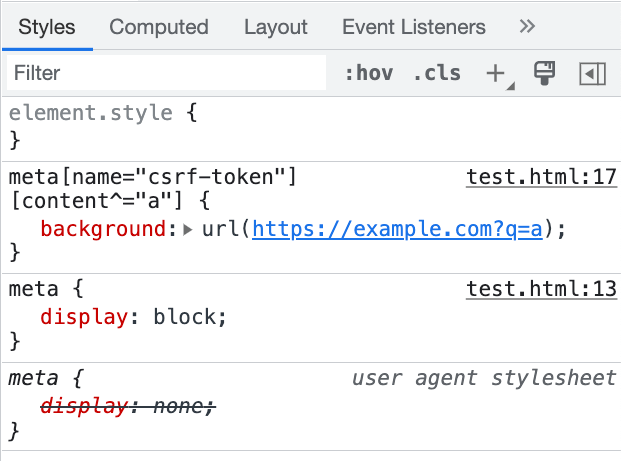
Task: Open the rendering emulation paintbrush icon
Action: [x=544, y=73]
